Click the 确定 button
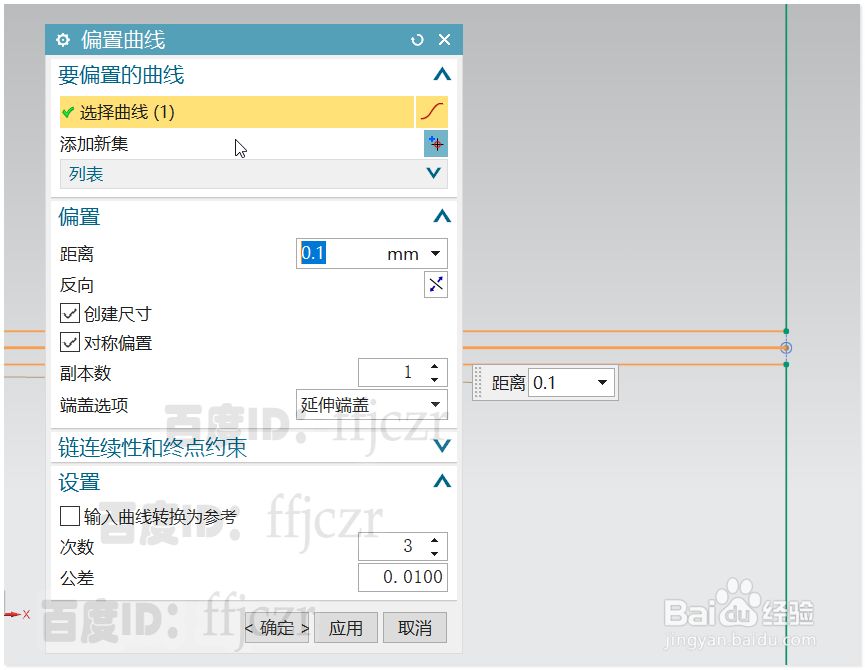Viewport: 865px width, 670px height. pos(277,628)
